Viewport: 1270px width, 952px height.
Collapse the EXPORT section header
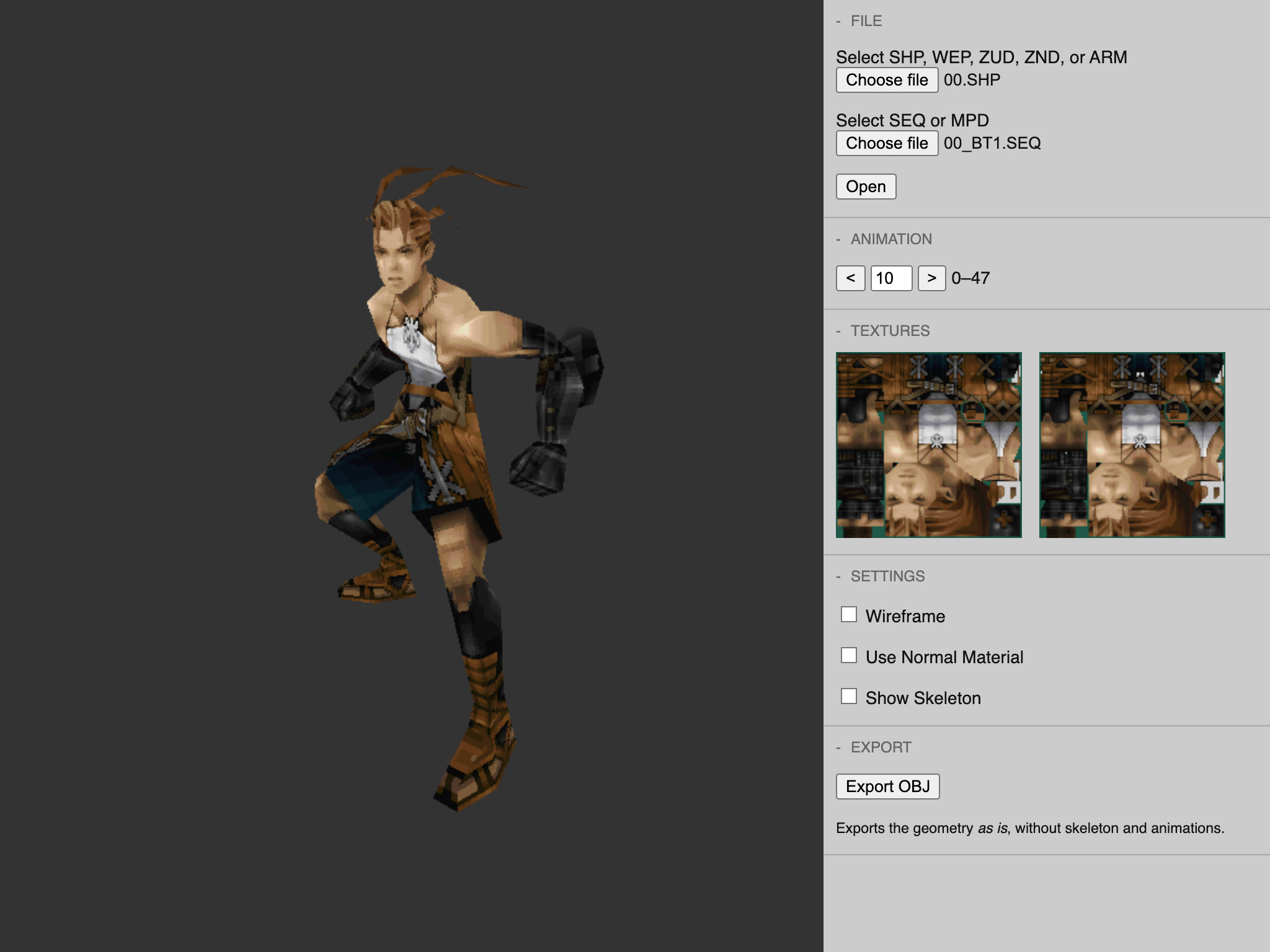tap(881, 747)
